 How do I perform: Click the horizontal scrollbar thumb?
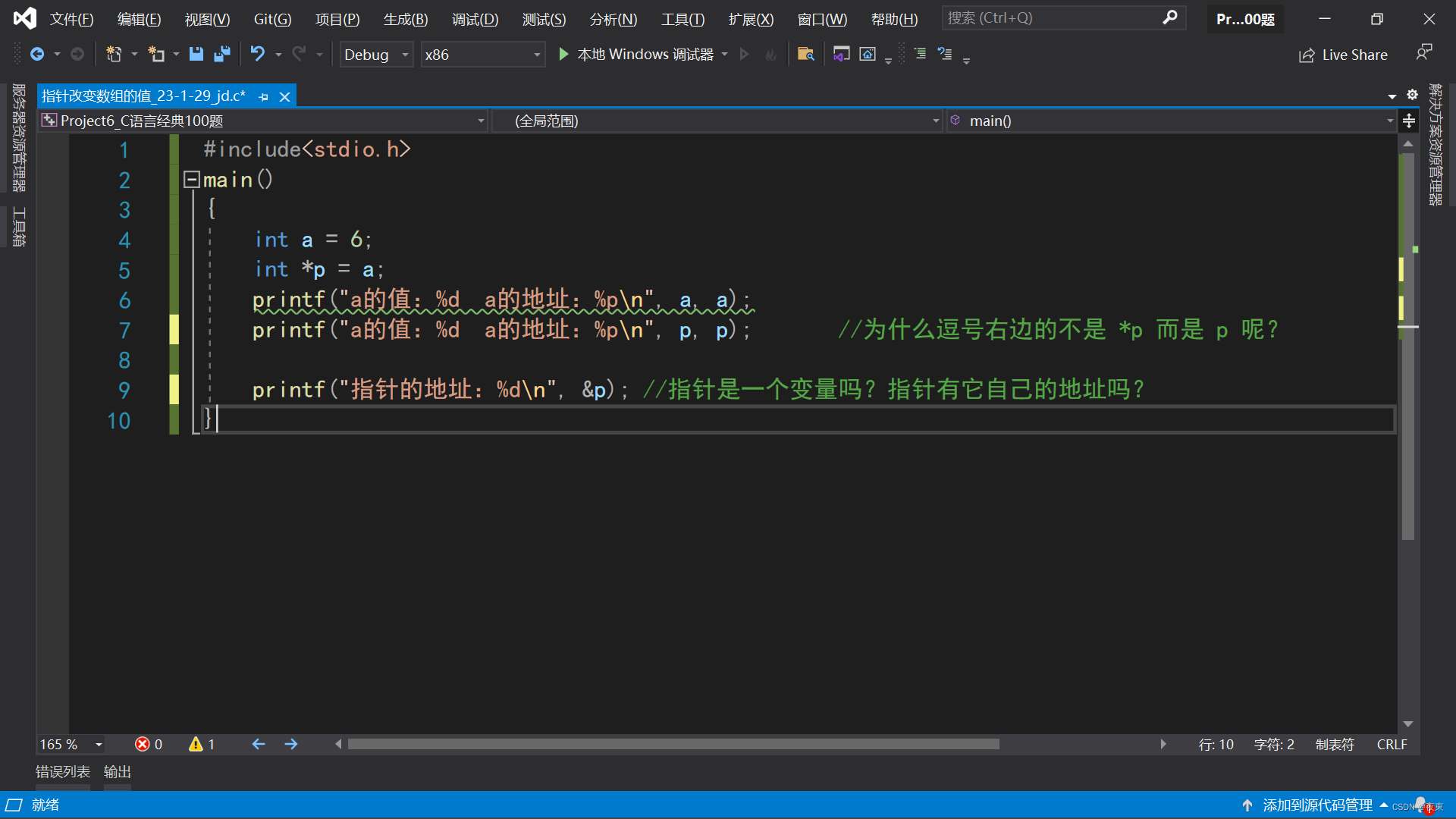tap(673, 744)
